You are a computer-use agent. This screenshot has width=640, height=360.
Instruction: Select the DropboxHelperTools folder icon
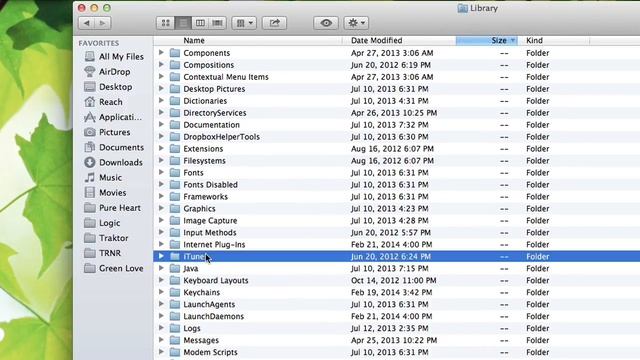pyautogui.click(x=175, y=136)
